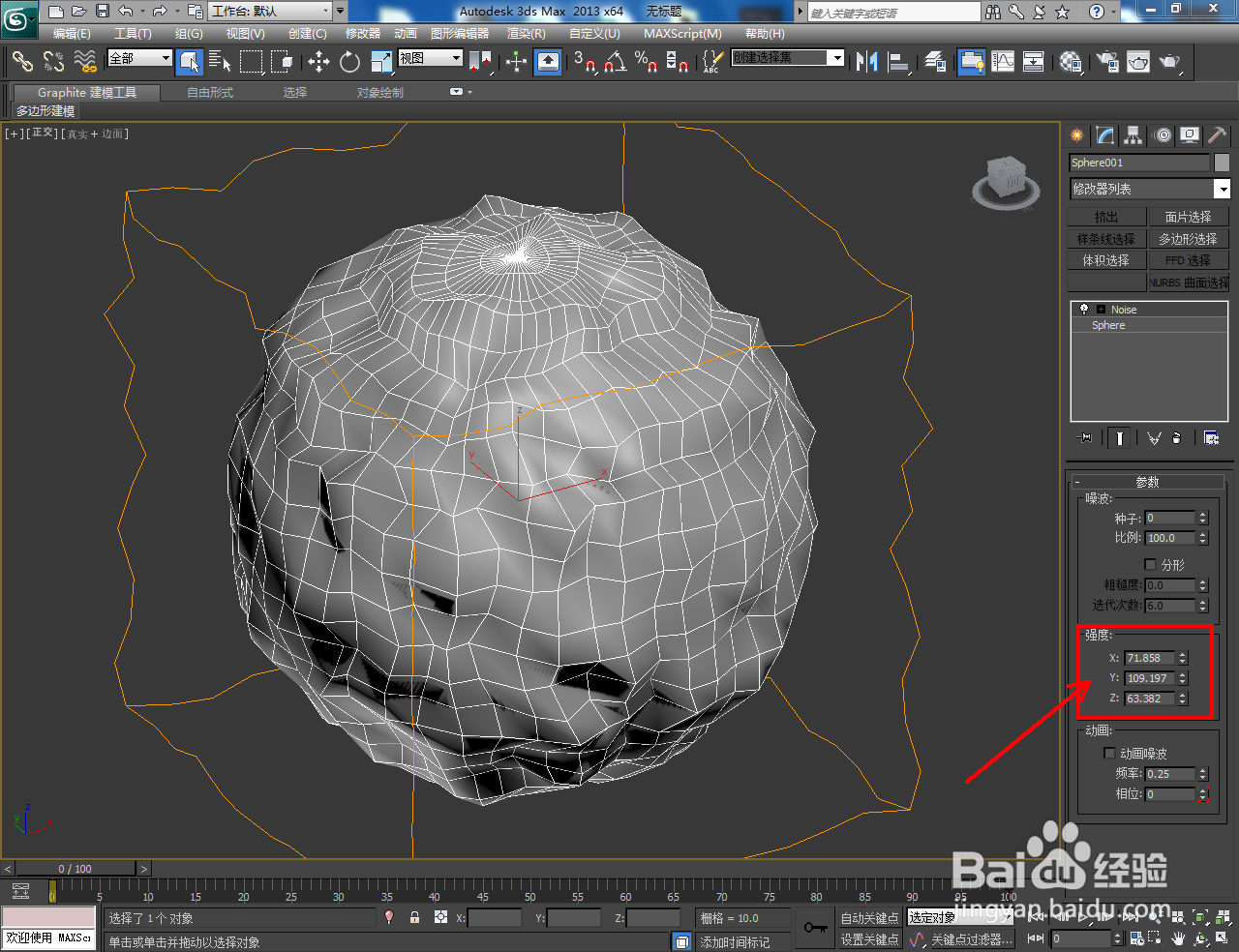Screen dimensions: 1239x952
Task: Click the Pin Stack icon
Action: coord(1085,438)
